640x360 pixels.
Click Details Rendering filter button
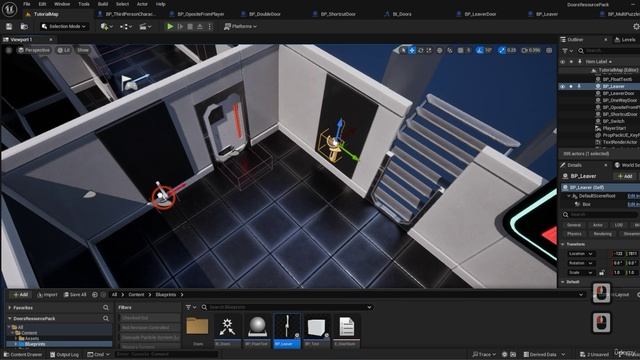602,234
